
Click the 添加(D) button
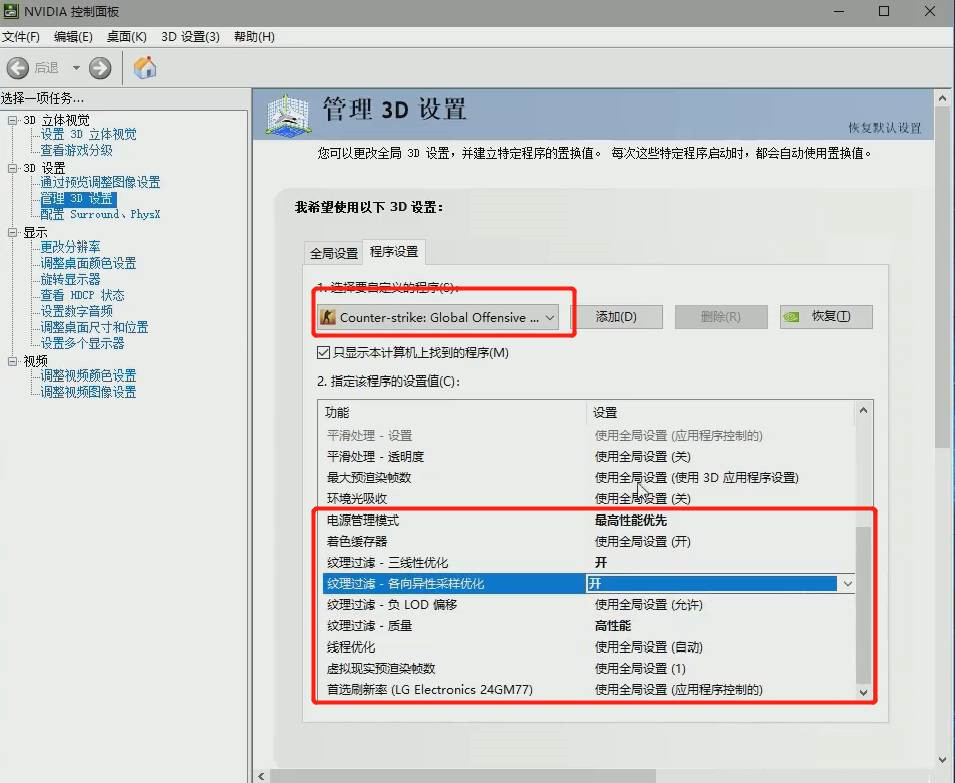[616, 317]
